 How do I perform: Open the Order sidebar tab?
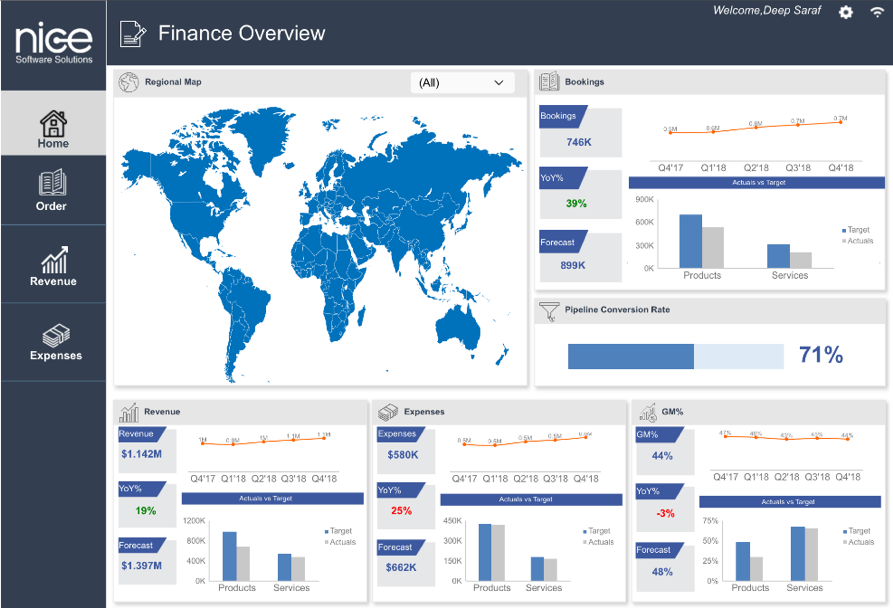(x=52, y=190)
